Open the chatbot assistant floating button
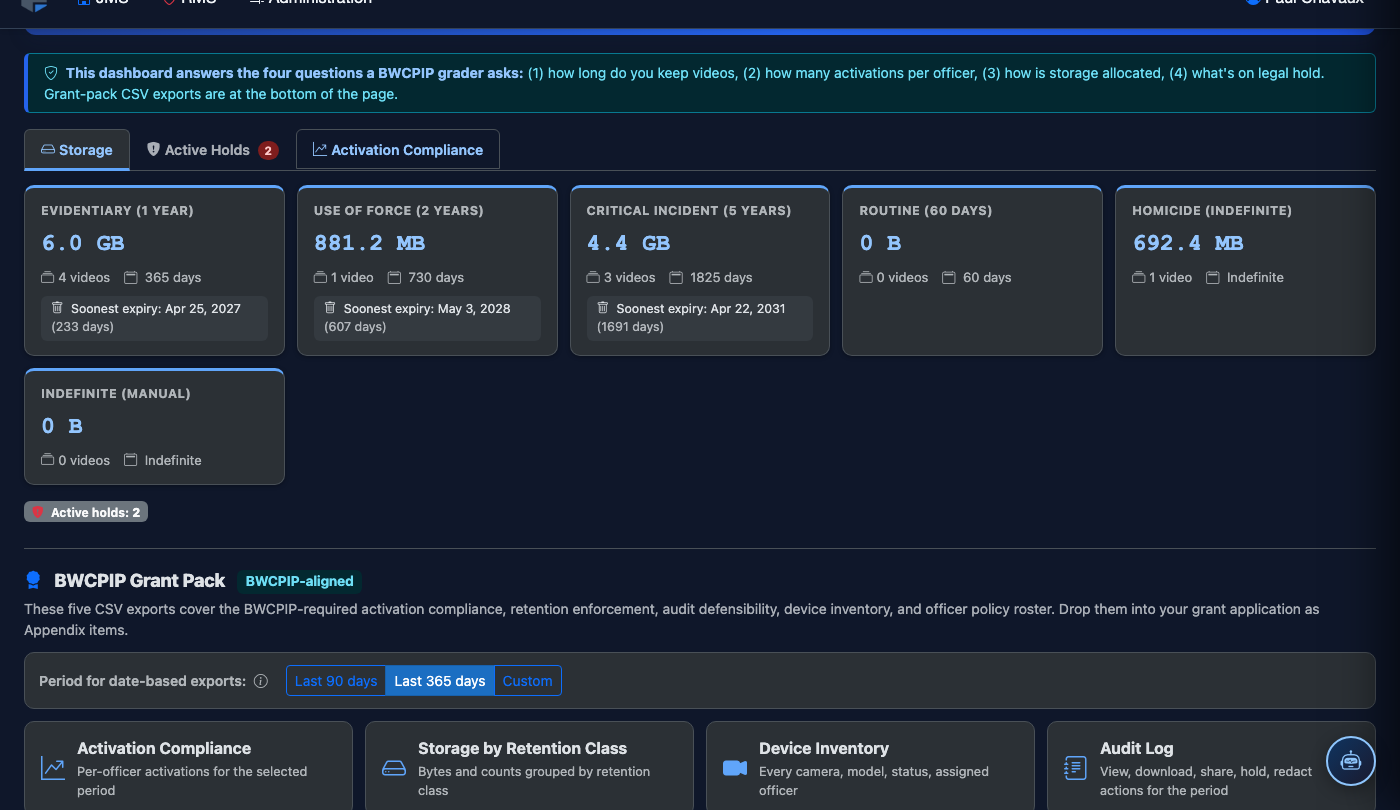This screenshot has height=810, width=1400. (1351, 761)
